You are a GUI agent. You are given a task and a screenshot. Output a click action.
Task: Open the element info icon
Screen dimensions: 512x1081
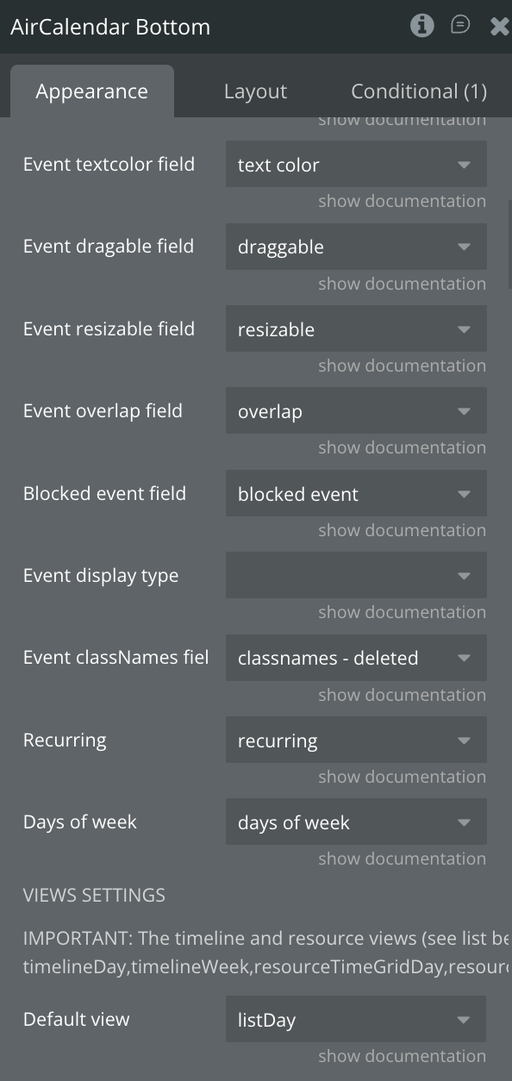pyautogui.click(x=422, y=26)
